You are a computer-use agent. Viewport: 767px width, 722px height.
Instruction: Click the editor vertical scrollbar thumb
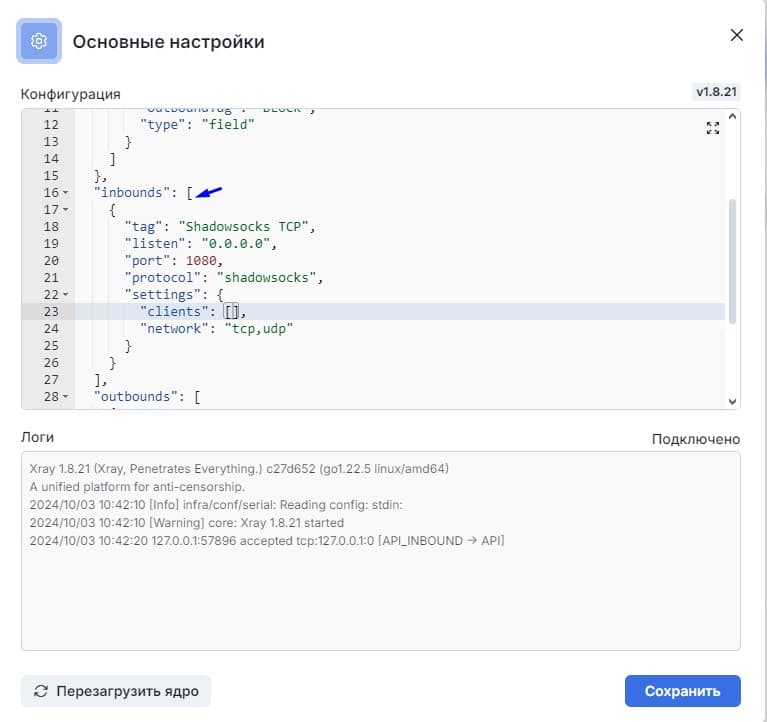click(x=732, y=260)
